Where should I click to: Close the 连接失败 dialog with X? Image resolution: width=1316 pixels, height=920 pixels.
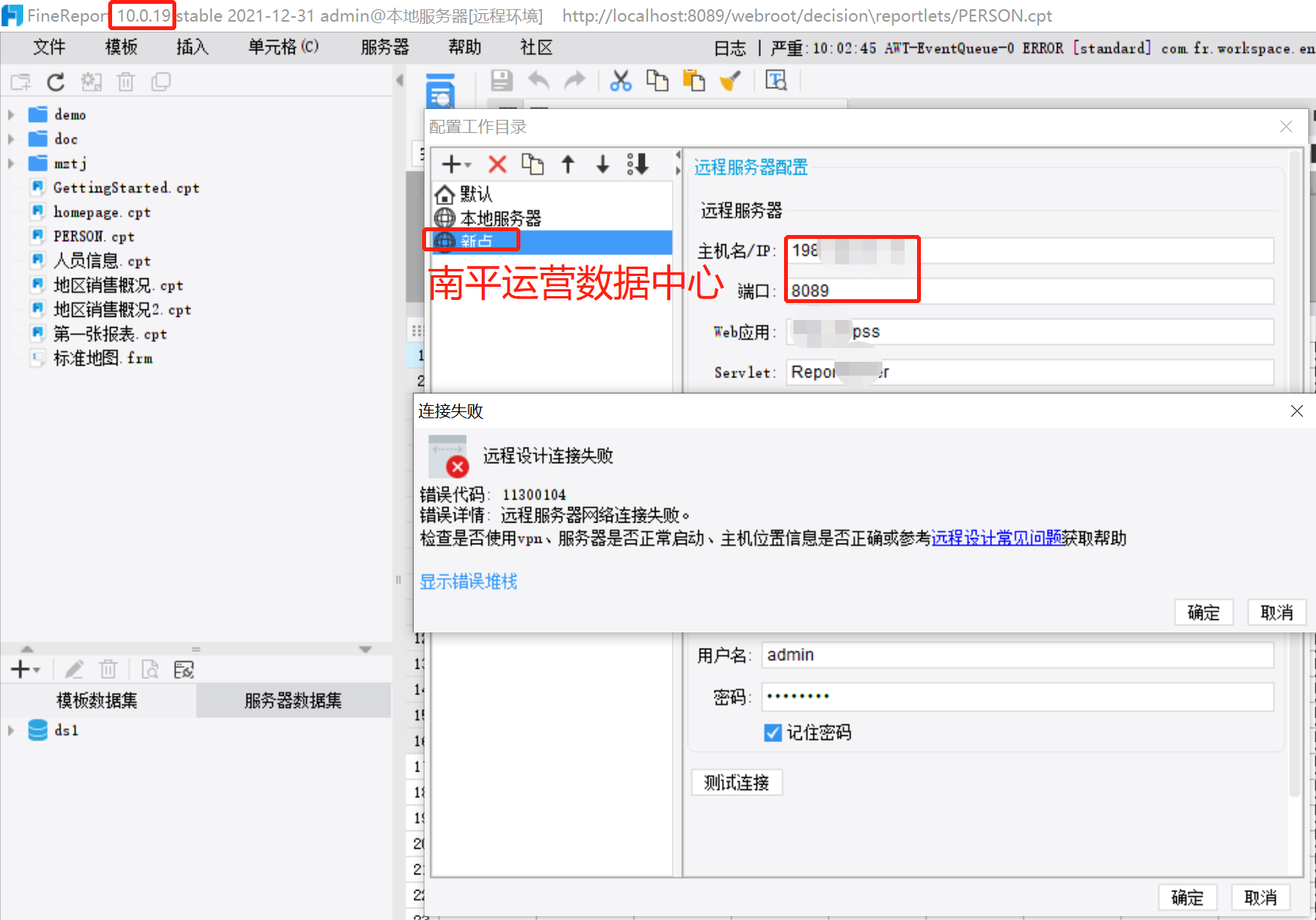(x=1297, y=411)
